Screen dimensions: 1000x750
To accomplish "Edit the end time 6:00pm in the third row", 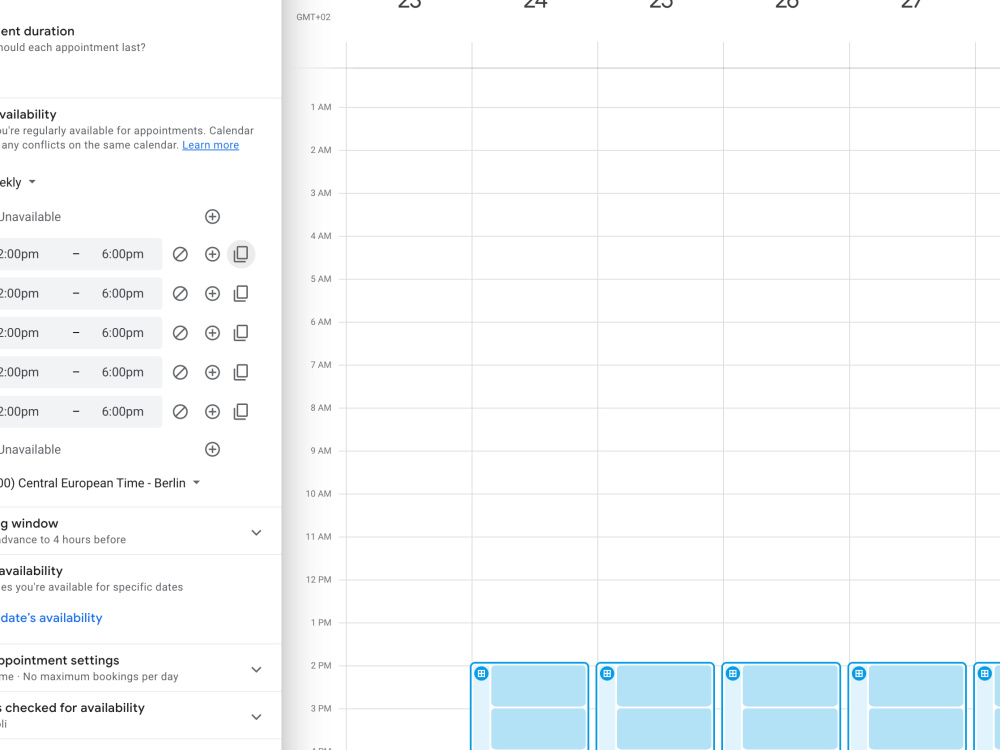I will pos(122,333).
